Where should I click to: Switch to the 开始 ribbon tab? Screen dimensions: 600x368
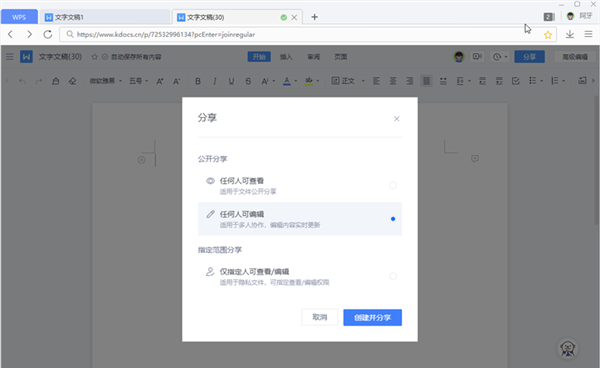tap(259, 57)
